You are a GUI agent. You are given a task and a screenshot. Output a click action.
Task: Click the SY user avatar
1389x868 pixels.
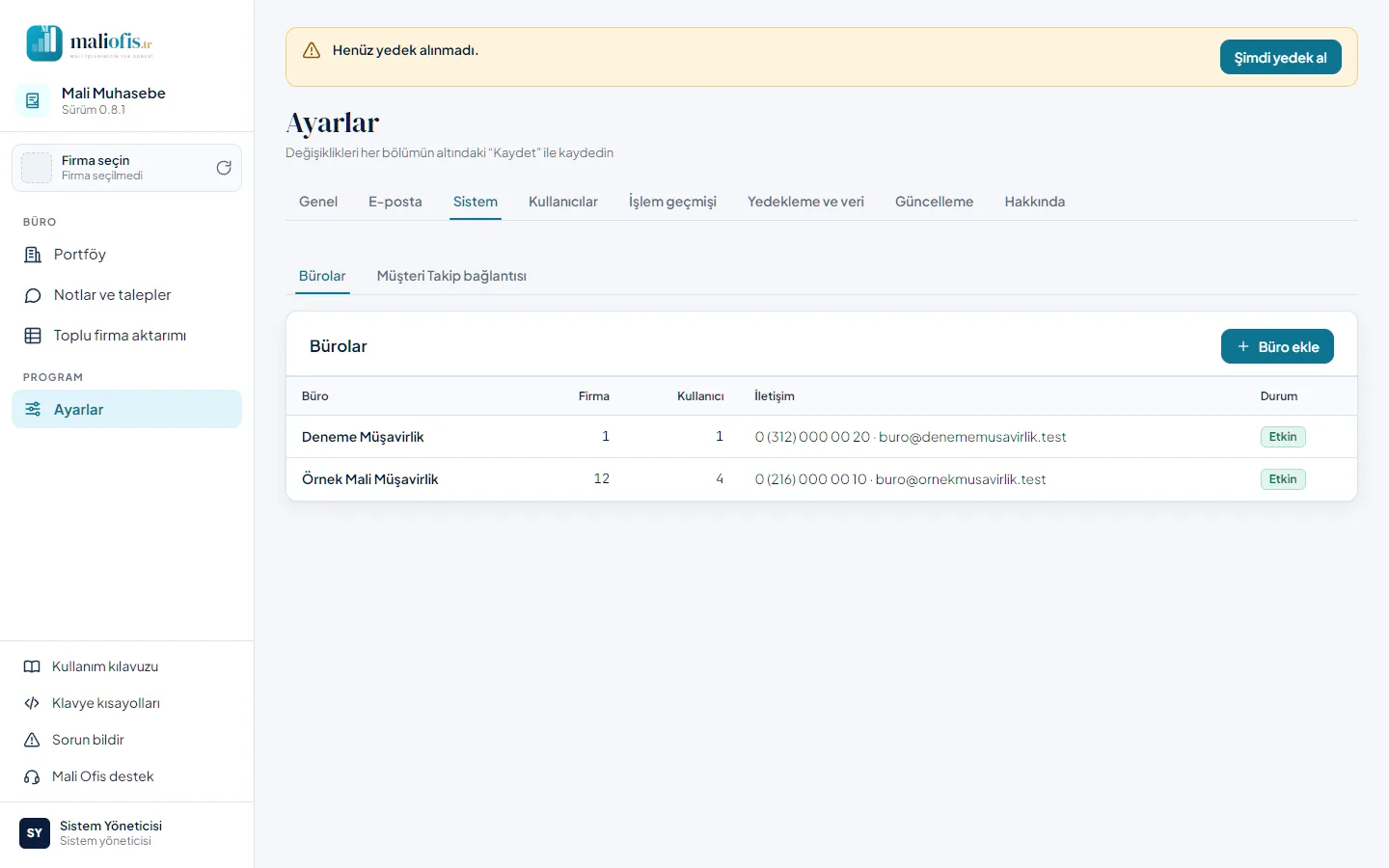coord(35,833)
